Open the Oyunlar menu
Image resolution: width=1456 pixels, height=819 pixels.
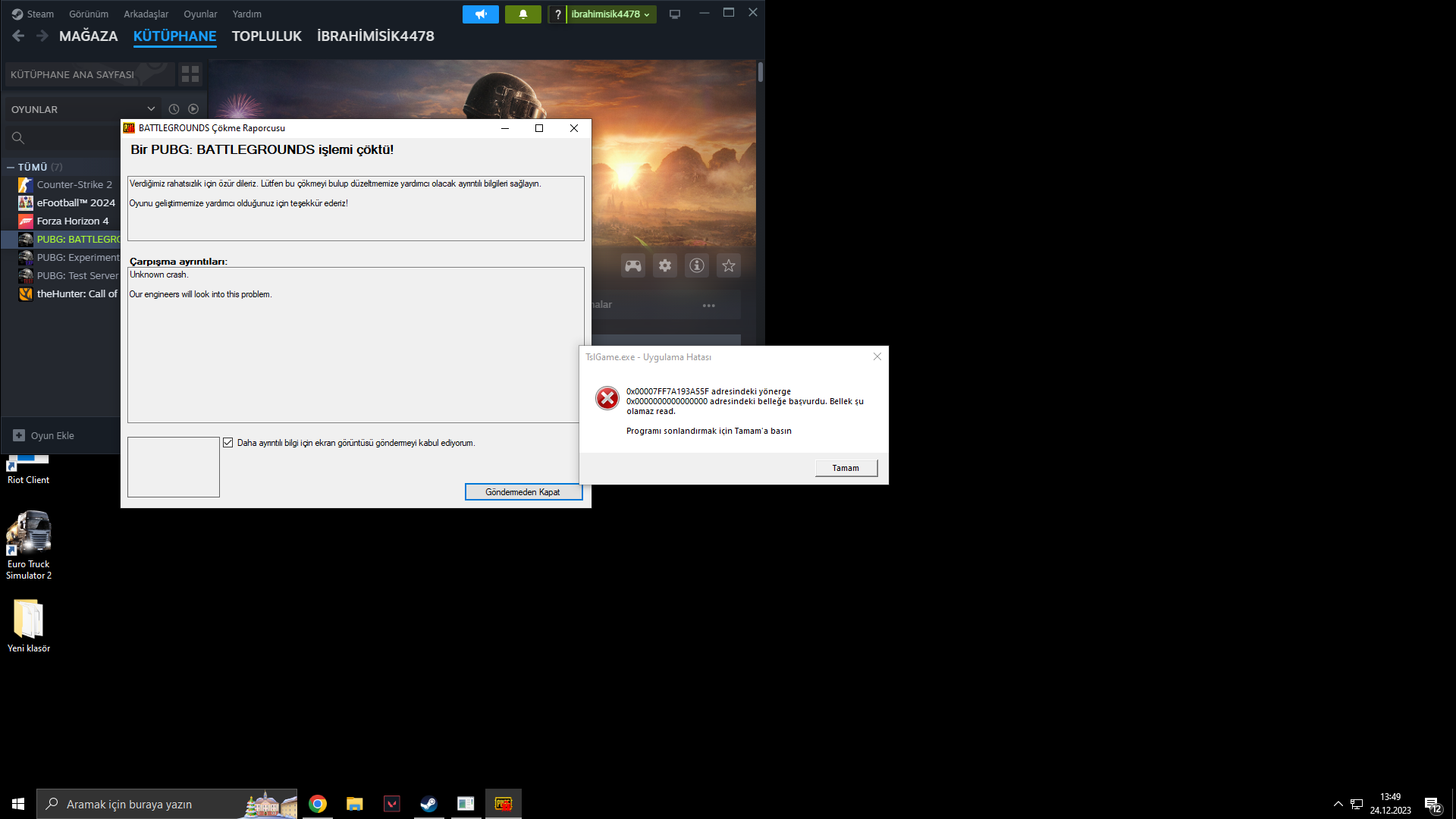[x=200, y=14]
